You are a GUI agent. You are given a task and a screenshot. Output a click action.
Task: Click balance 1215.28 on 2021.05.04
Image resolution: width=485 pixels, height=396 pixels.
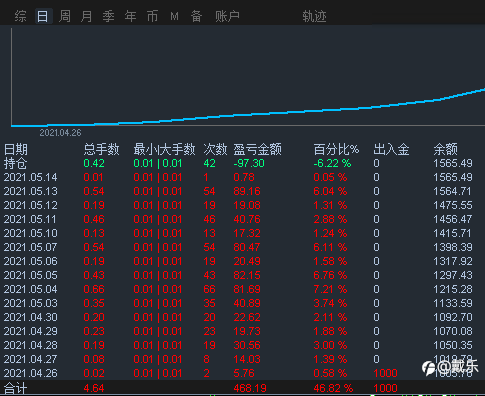[453, 289]
